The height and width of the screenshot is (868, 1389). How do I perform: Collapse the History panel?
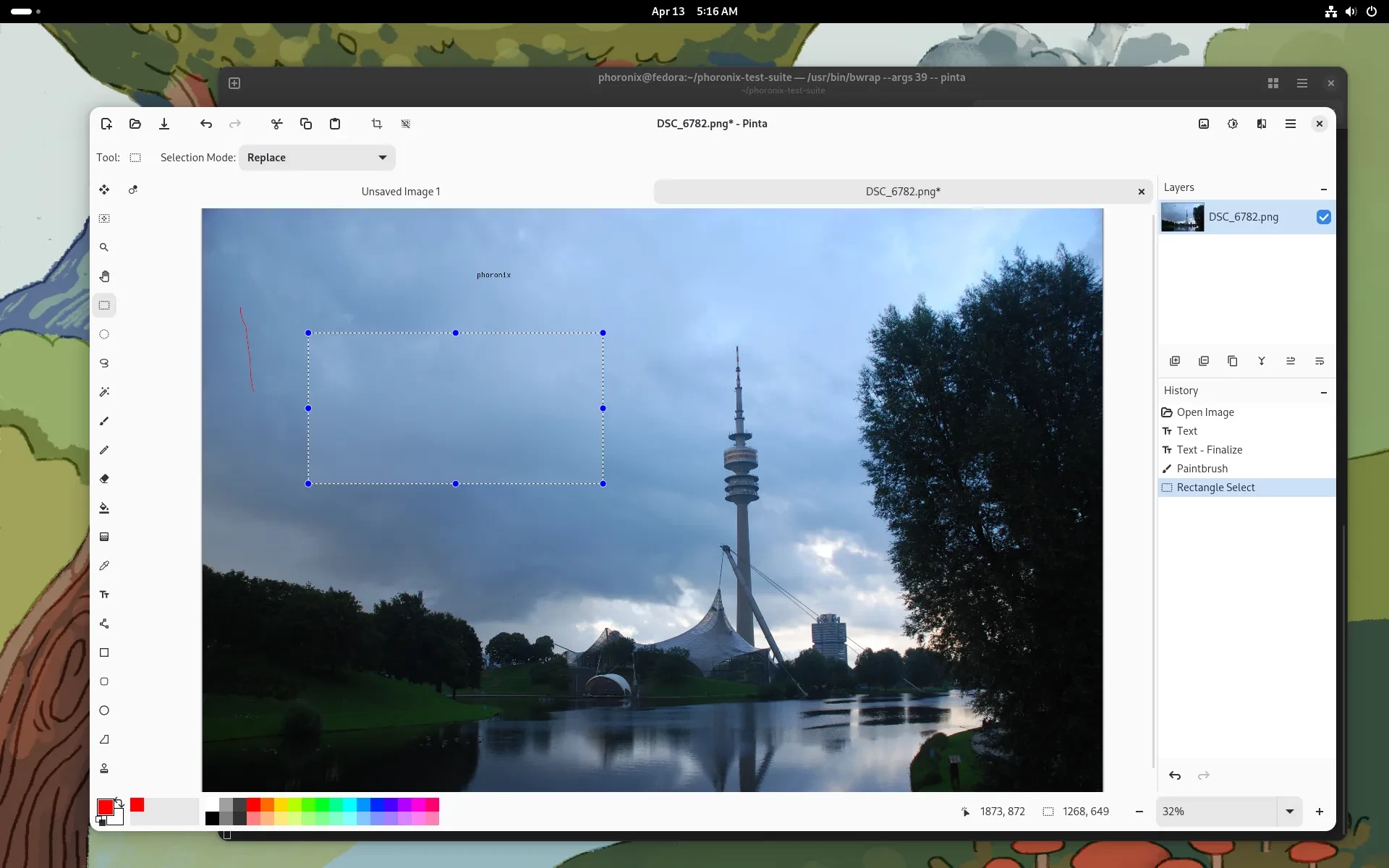point(1323,391)
